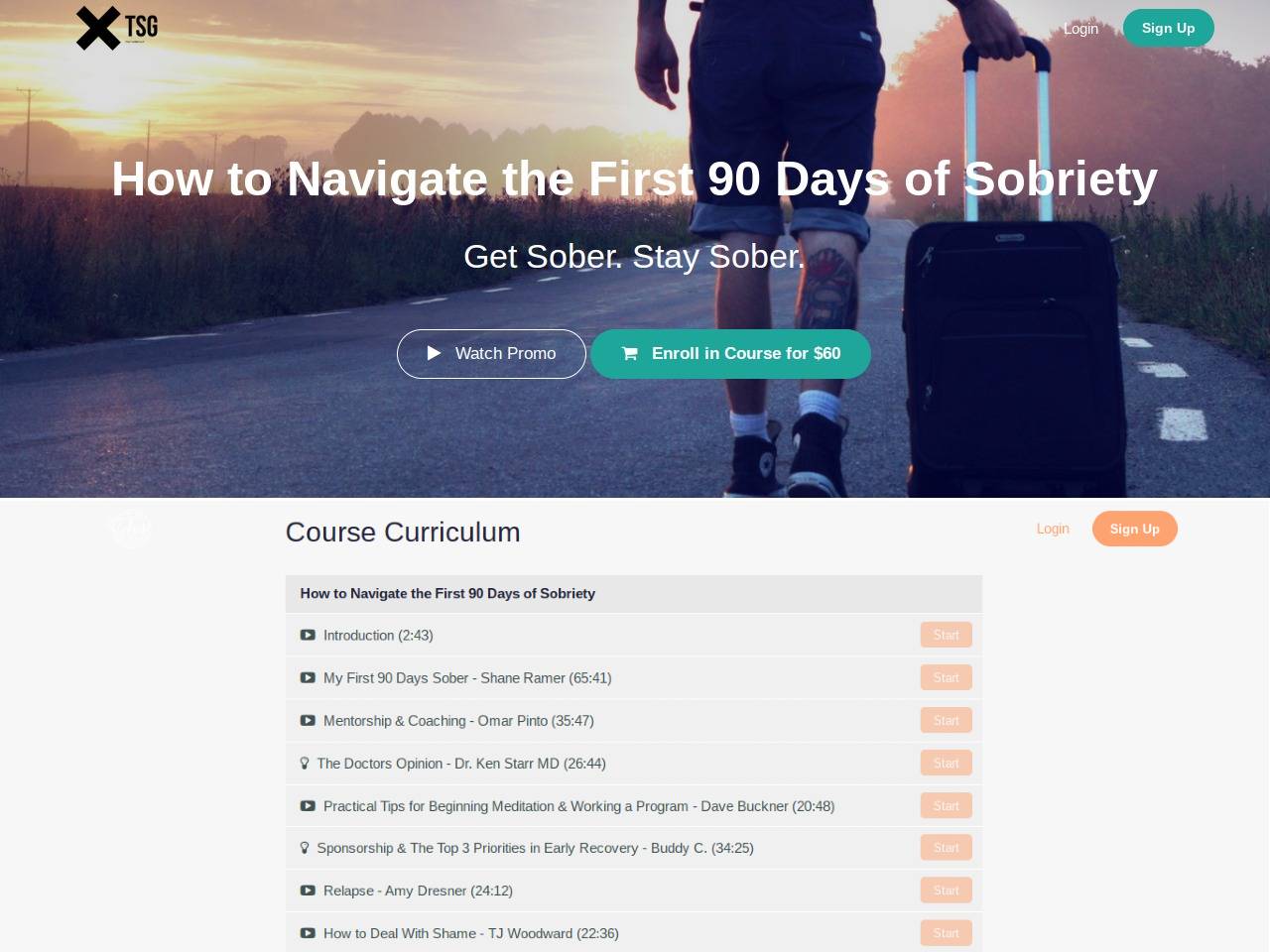The image size is (1270, 952).
Task: Click the Enroll in Course for $60 button
Action: [730, 354]
